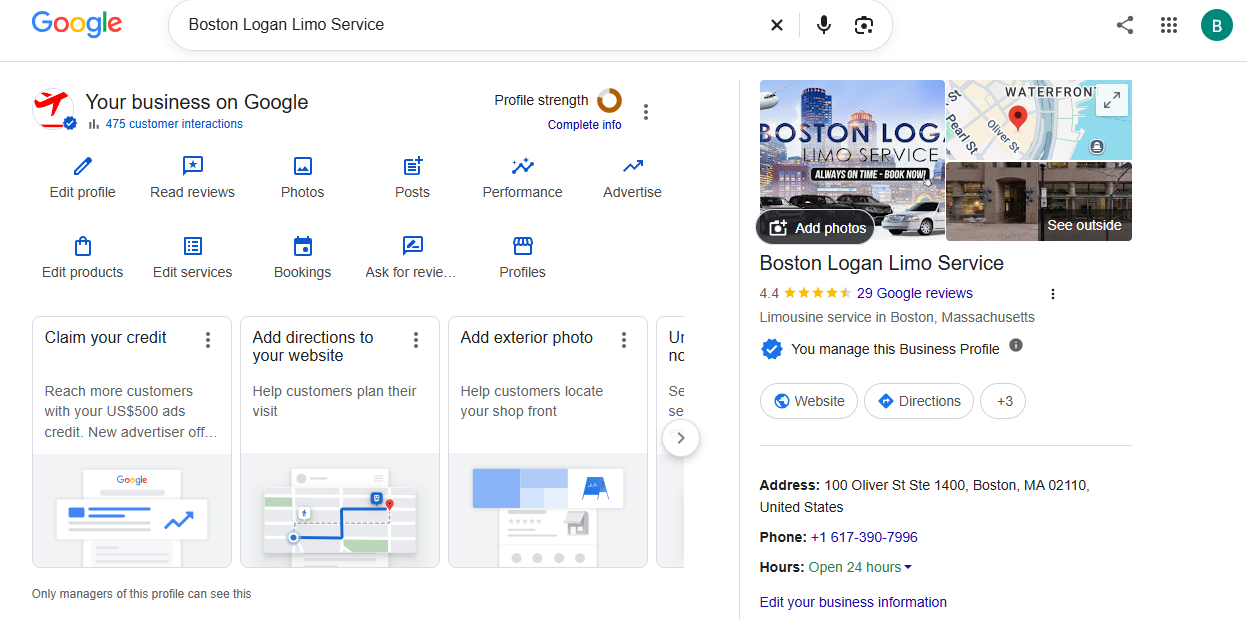Open the Add exterior photo card
1247x620 pixels.
point(548,442)
